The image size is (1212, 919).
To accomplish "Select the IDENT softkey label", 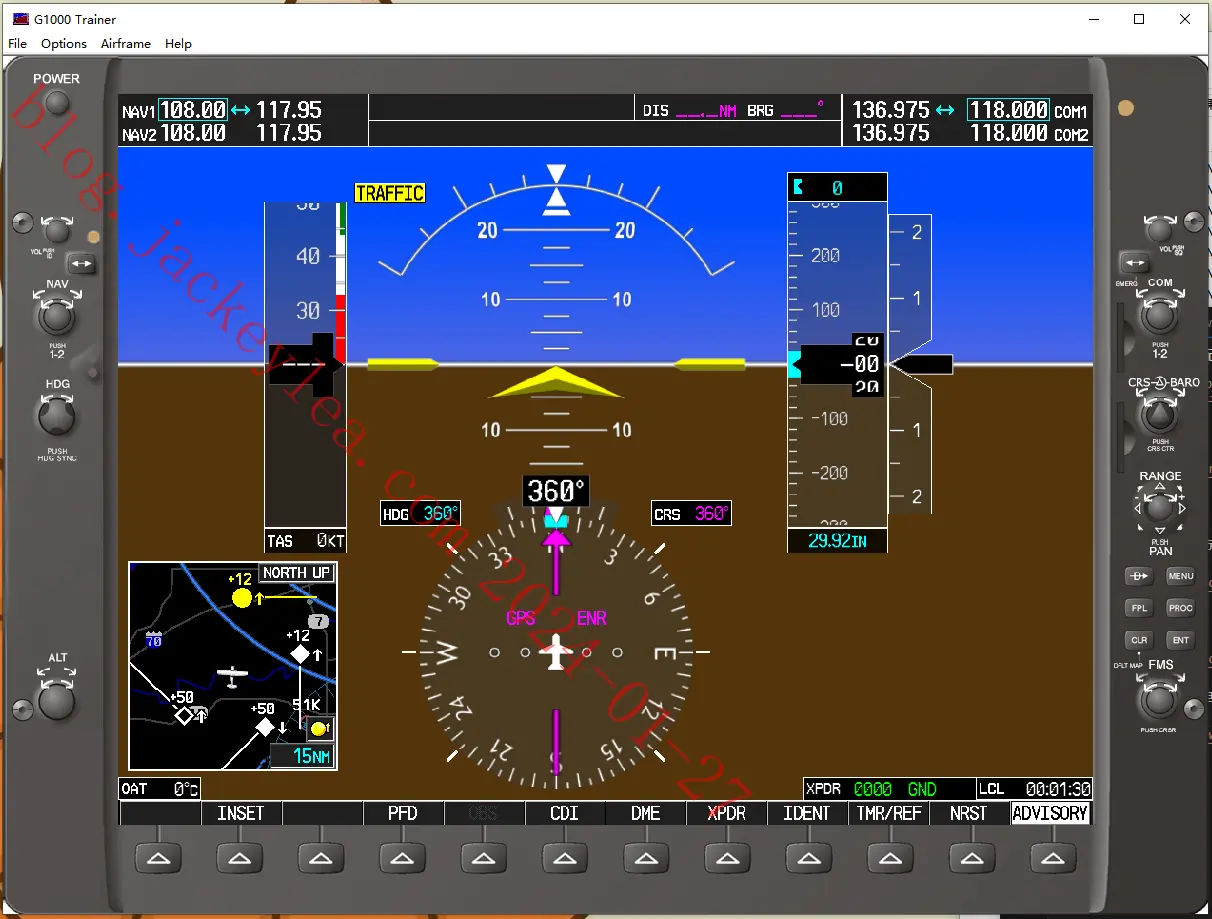I will (x=808, y=813).
